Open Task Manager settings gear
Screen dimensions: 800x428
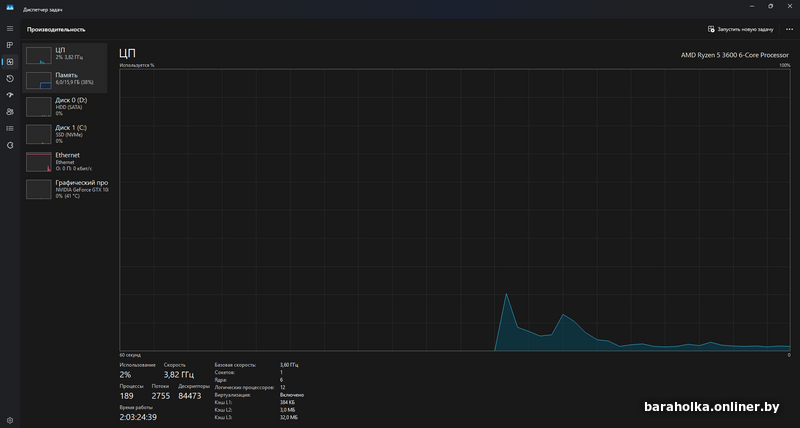pos(10,420)
